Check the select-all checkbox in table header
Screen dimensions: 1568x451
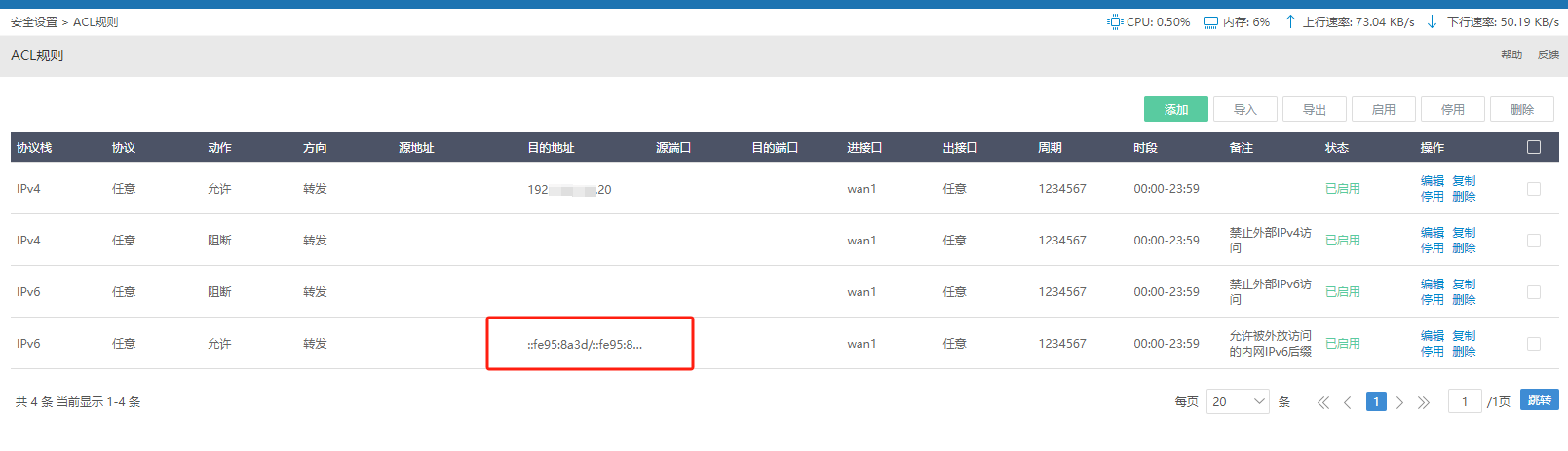pyautogui.click(x=1534, y=147)
